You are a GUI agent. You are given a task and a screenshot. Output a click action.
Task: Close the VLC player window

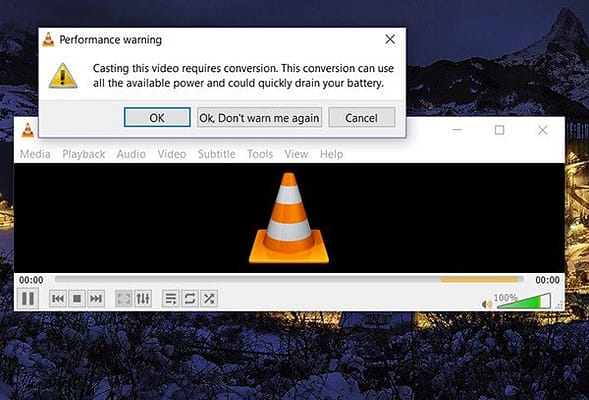click(x=542, y=130)
